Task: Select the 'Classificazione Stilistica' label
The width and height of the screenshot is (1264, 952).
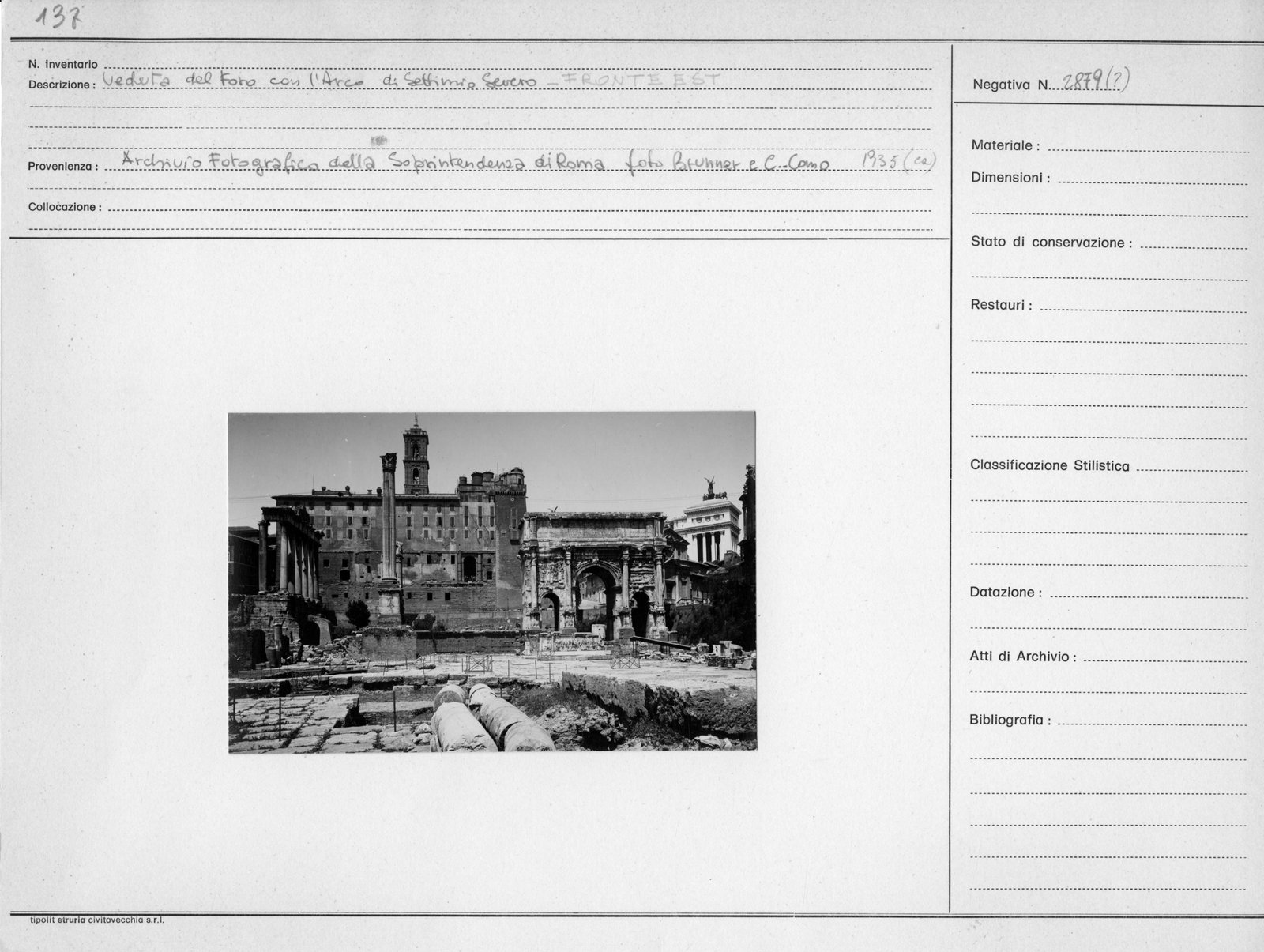Action: point(1049,466)
